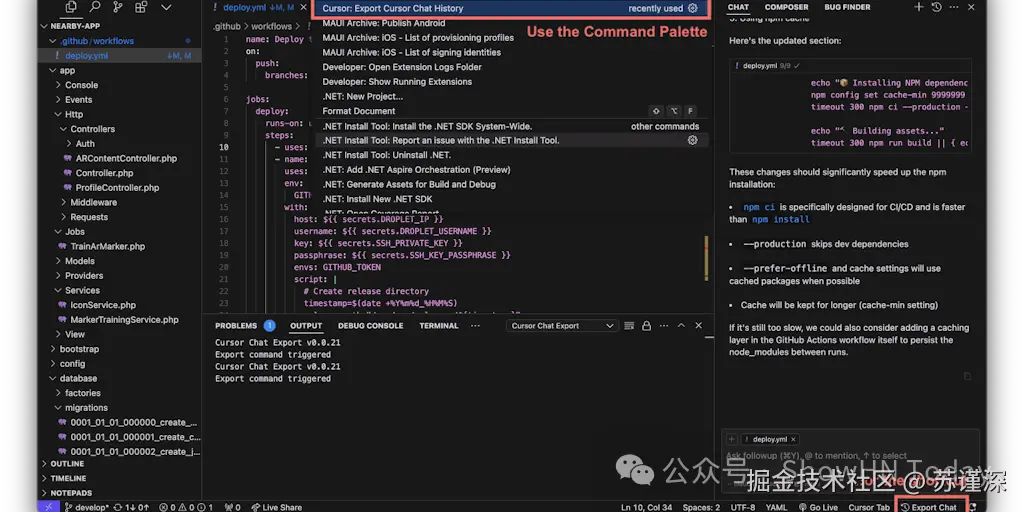
Task: Select MAUI Archive: Publish Android command
Action: (x=512, y=24)
